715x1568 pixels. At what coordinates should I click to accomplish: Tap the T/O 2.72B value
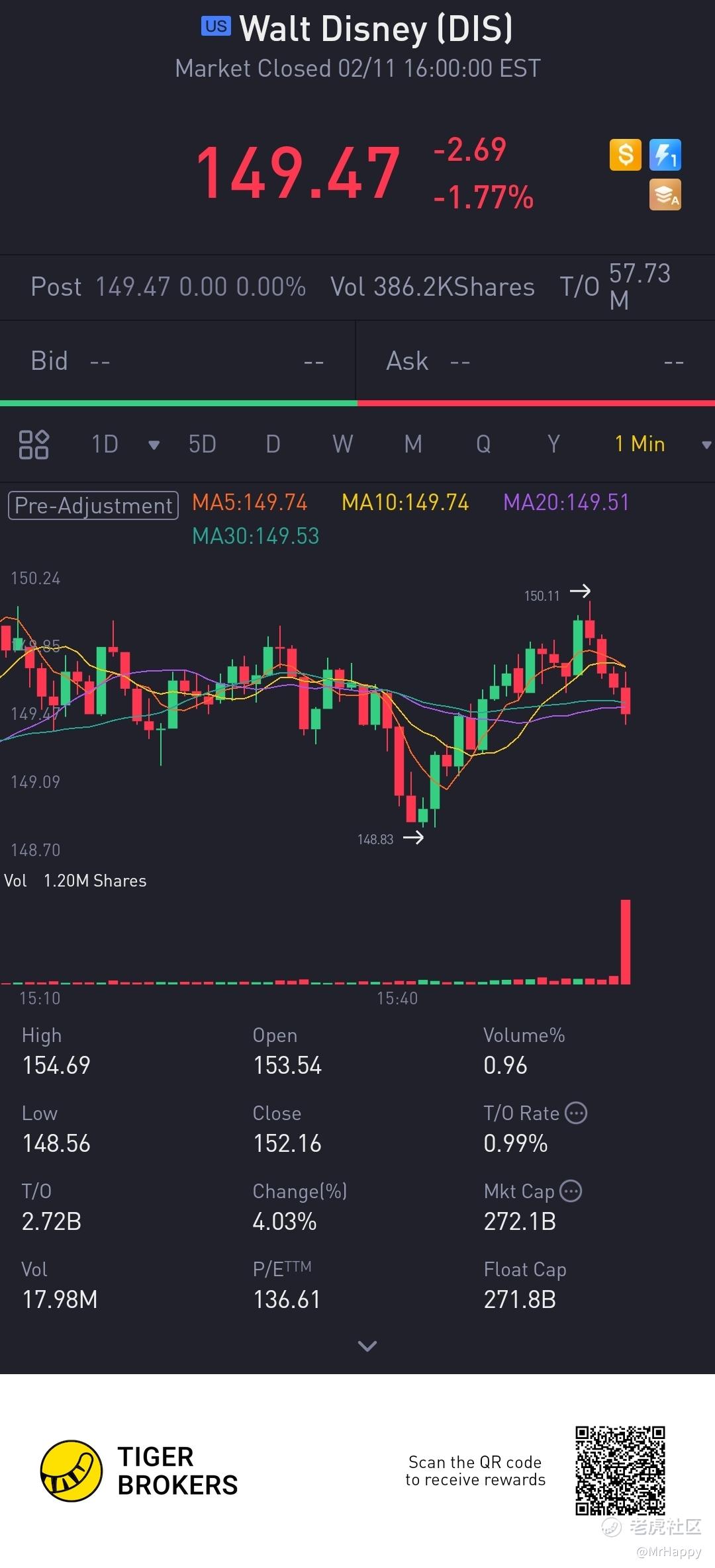52,1221
